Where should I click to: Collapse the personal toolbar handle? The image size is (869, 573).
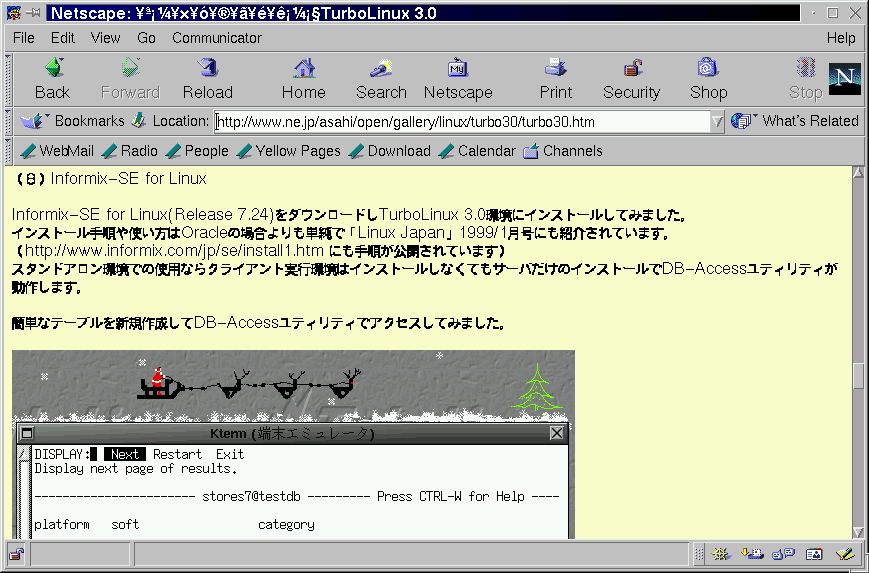pos(8,151)
